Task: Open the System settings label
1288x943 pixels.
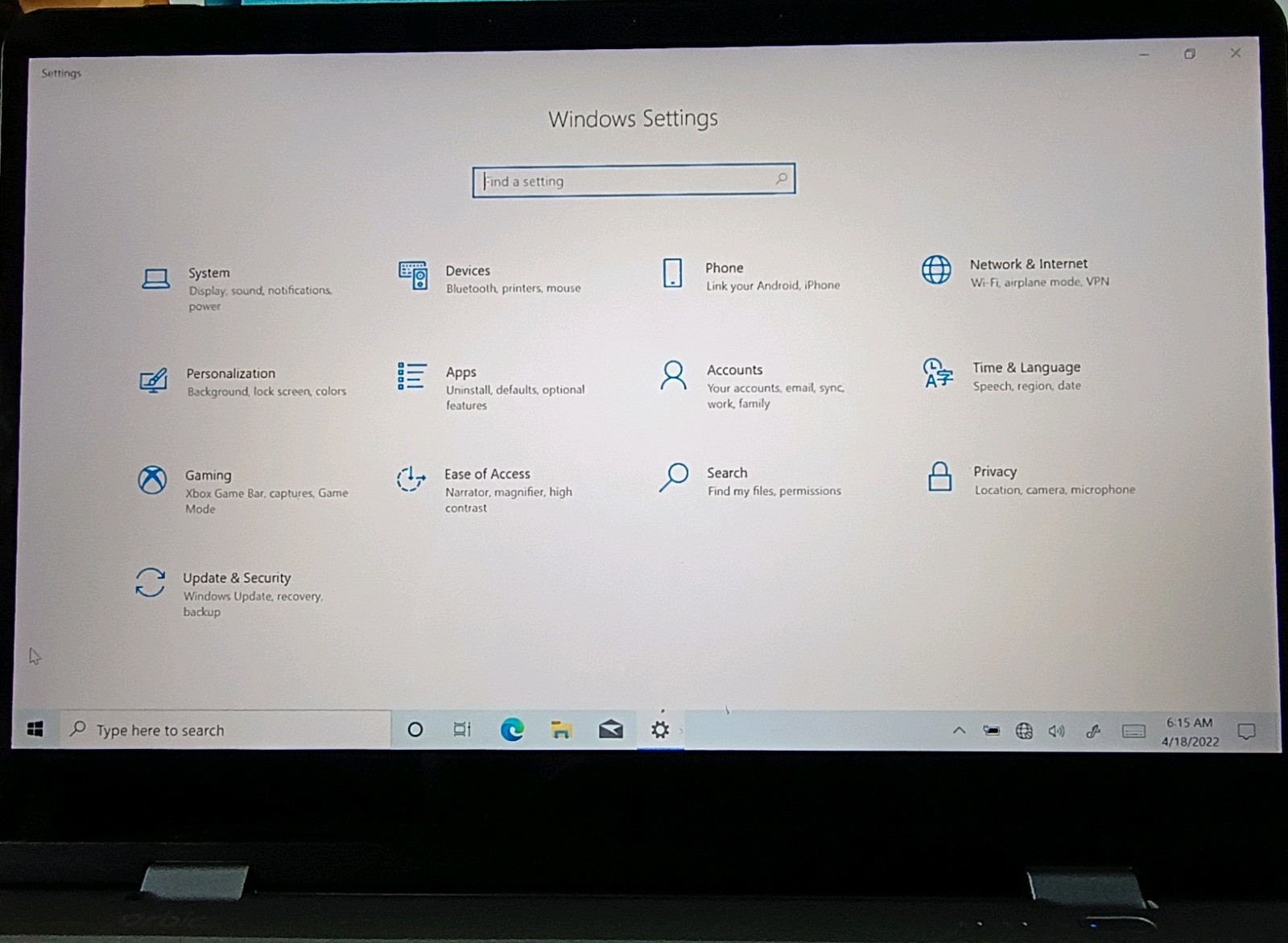Action: point(209,273)
